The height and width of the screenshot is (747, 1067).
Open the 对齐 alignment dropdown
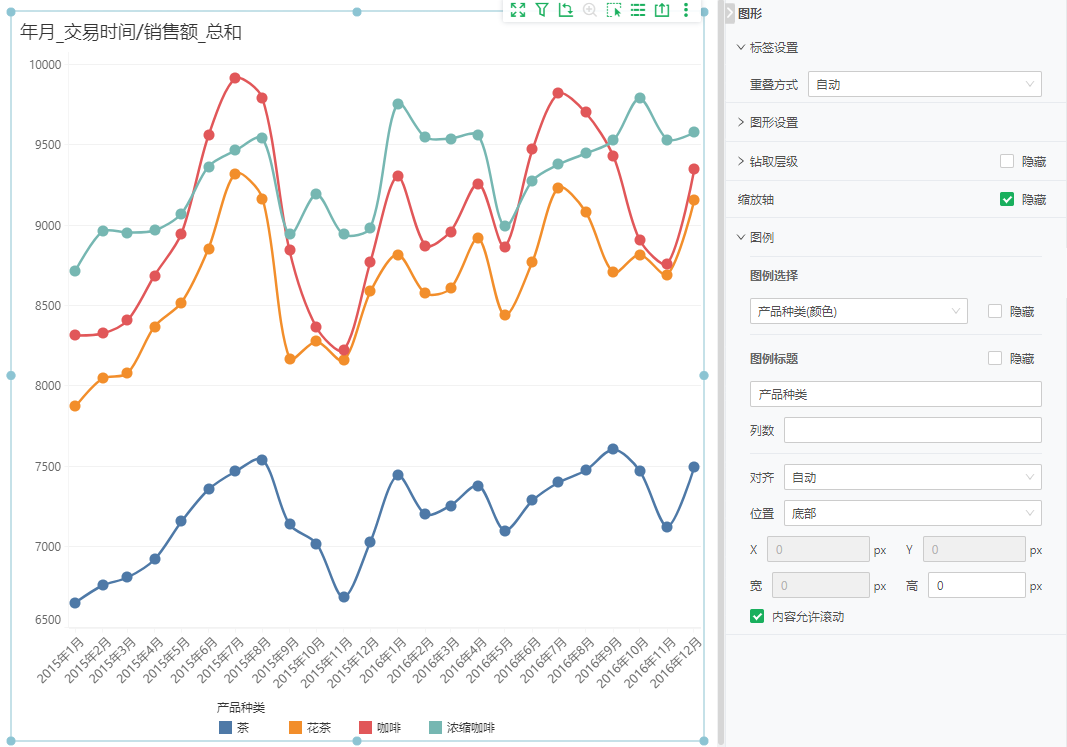pyautogui.click(x=913, y=478)
